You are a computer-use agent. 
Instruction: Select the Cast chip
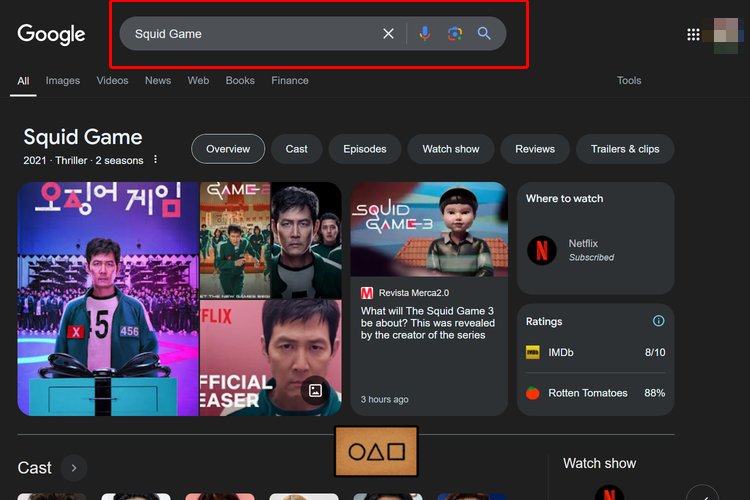tap(297, 149)
